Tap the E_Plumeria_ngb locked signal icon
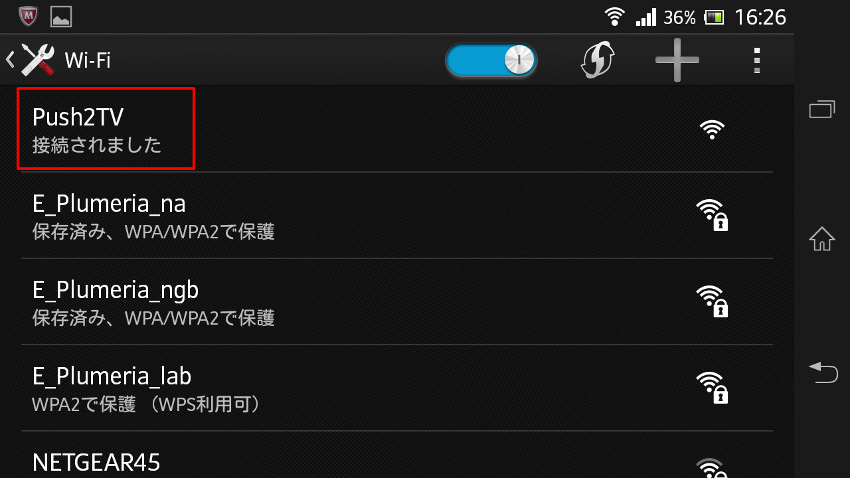Viewport: 850px width, 478px height. 712,301
